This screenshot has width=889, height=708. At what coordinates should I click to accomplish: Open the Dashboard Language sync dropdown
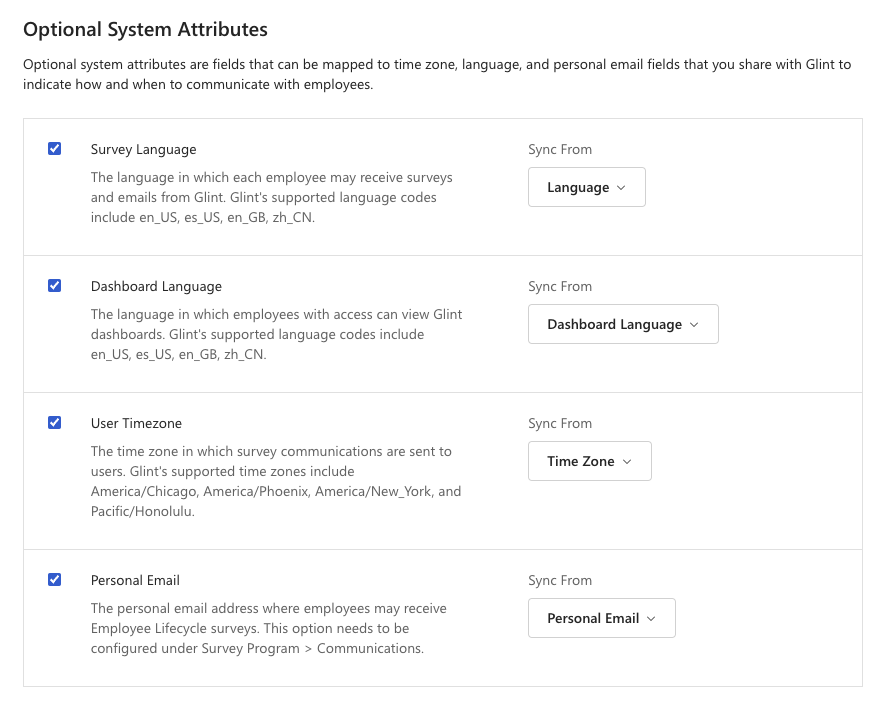[x=623, y=323]
